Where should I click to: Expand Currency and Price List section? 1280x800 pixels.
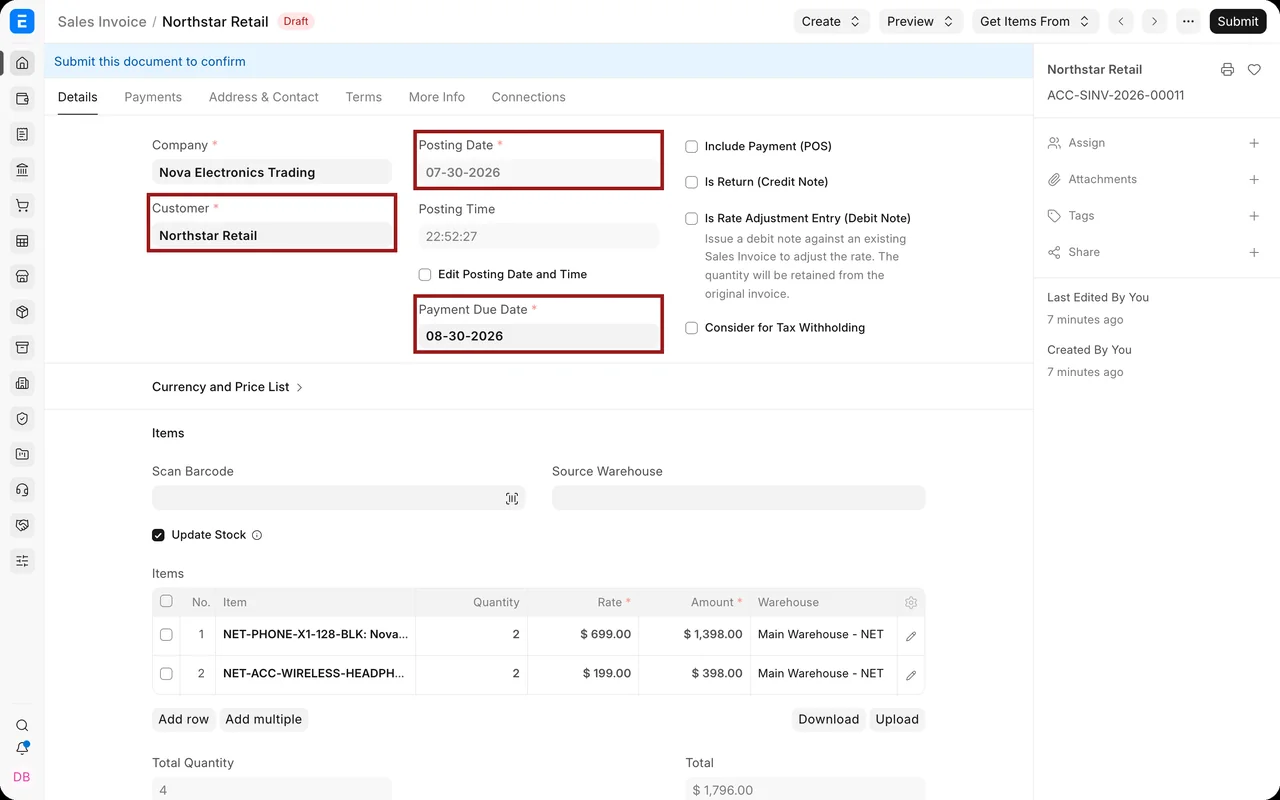pos(227,387)
